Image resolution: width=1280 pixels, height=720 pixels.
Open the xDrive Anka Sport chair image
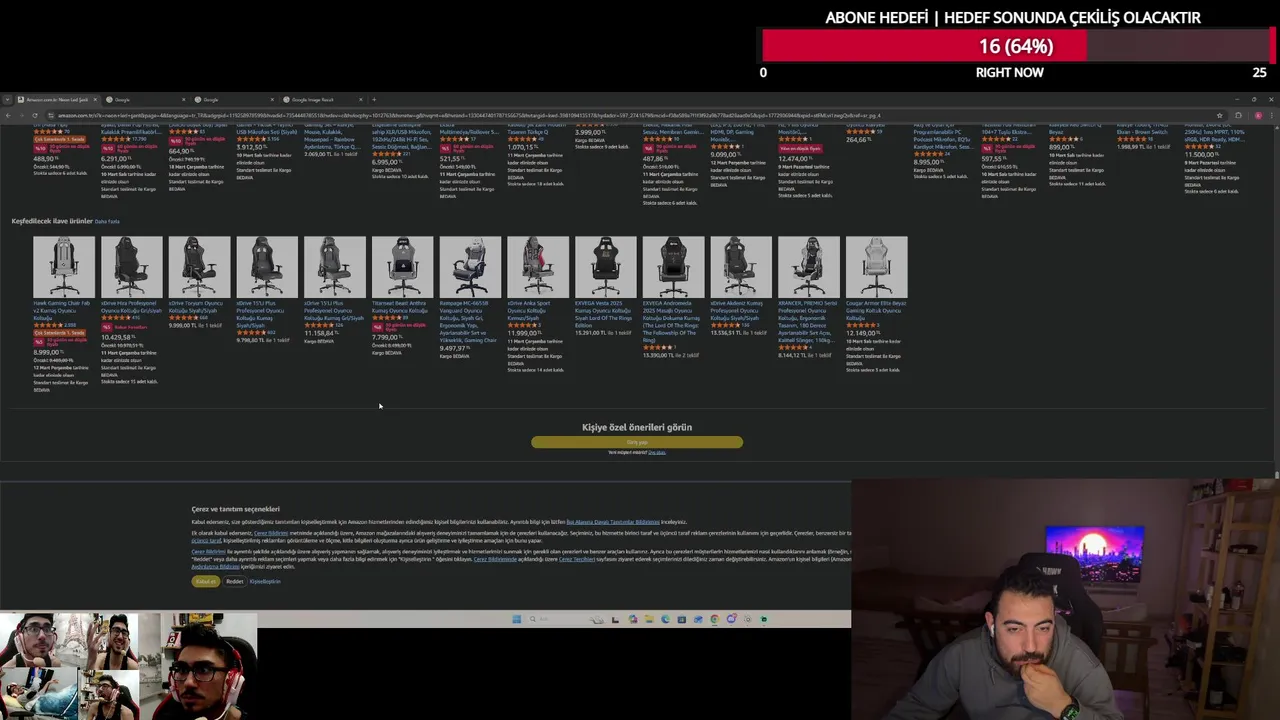coord(538,267)
